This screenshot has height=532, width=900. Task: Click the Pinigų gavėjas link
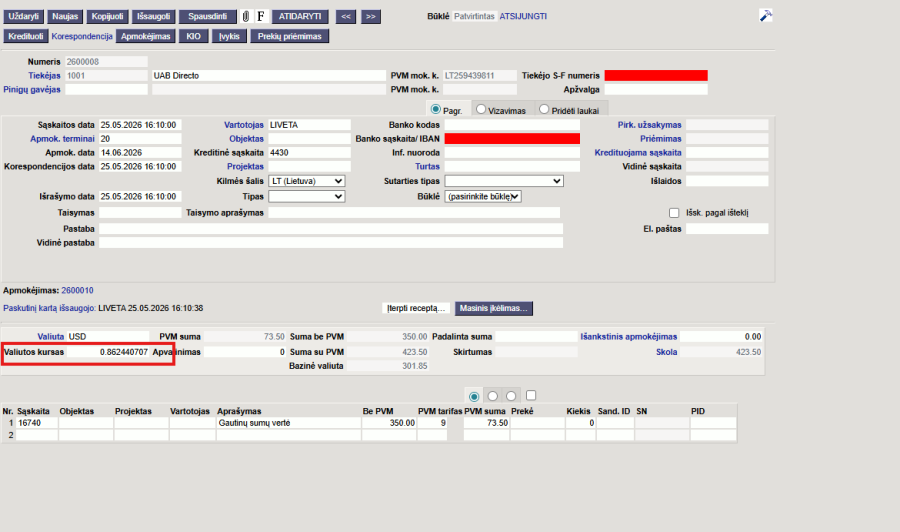(32, 90)
